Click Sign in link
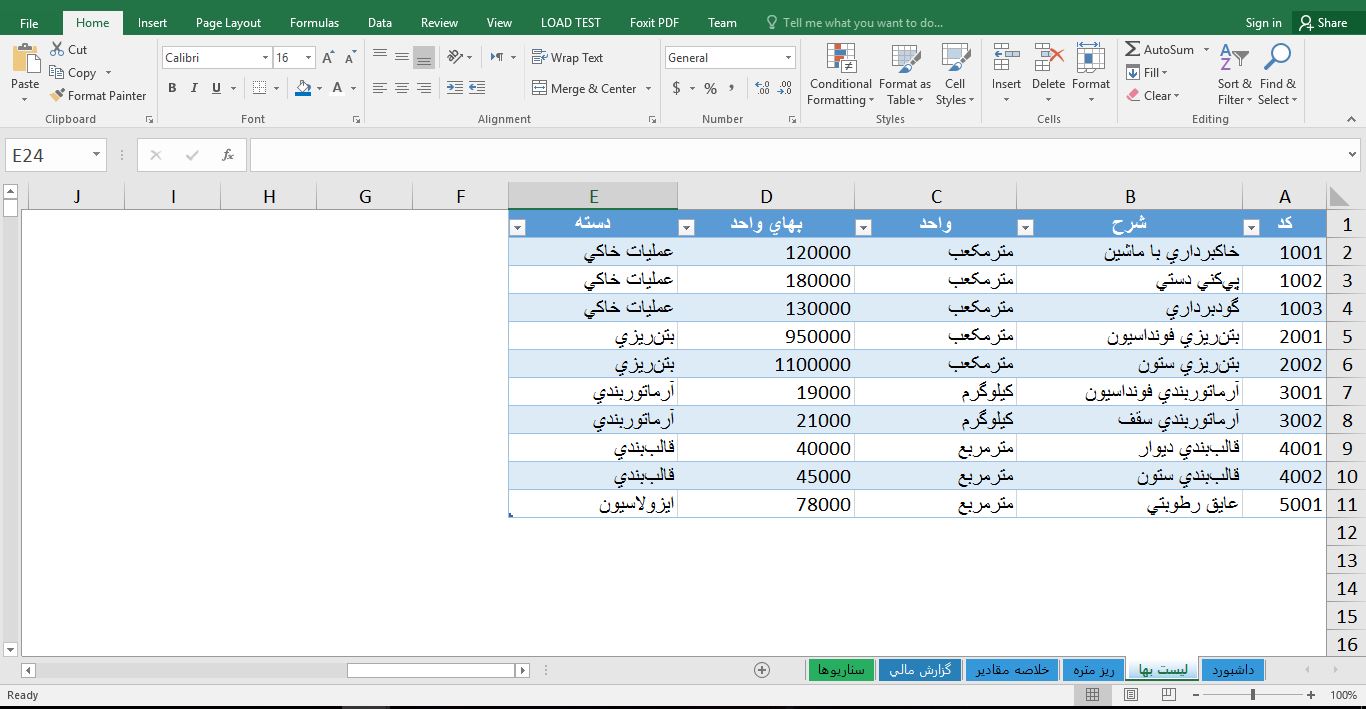 pos(1263,22)
